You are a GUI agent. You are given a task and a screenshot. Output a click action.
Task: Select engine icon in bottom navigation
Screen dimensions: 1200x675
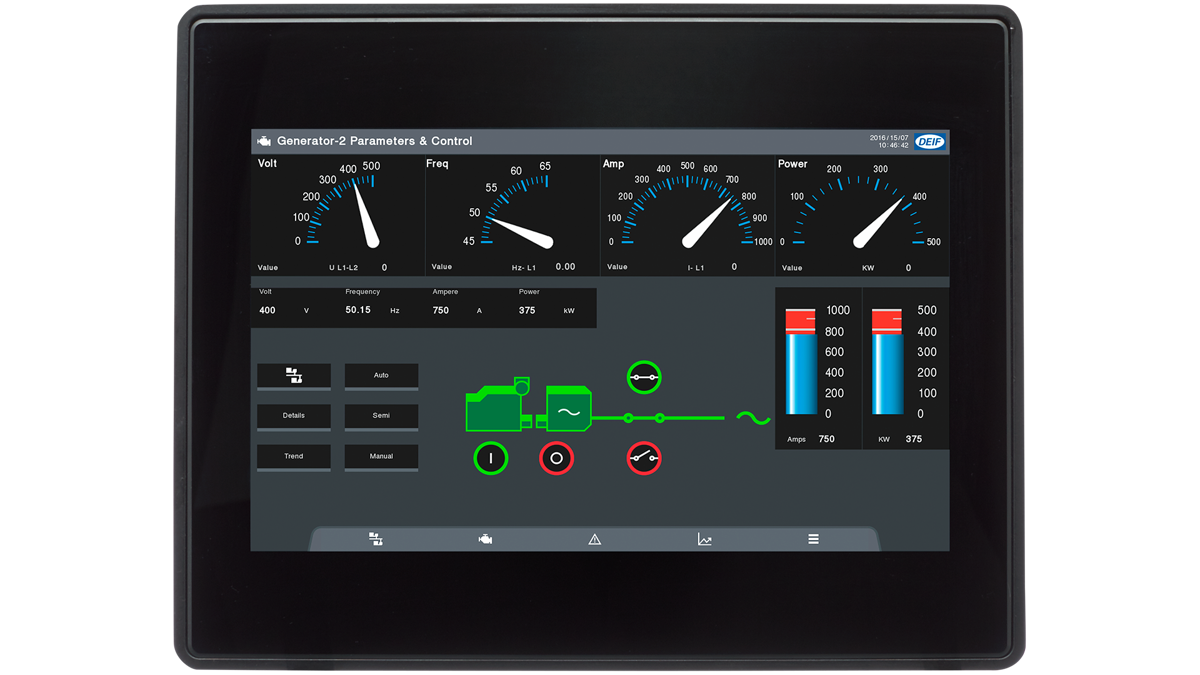(485, 539)
